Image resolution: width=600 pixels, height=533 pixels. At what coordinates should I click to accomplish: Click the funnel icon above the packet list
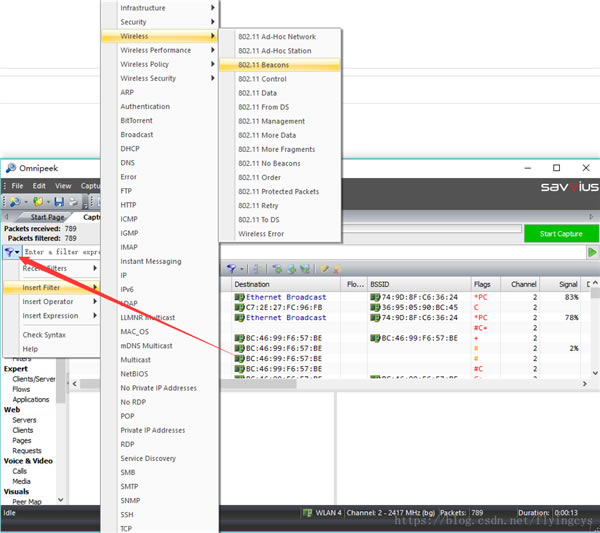coord(231,269)
